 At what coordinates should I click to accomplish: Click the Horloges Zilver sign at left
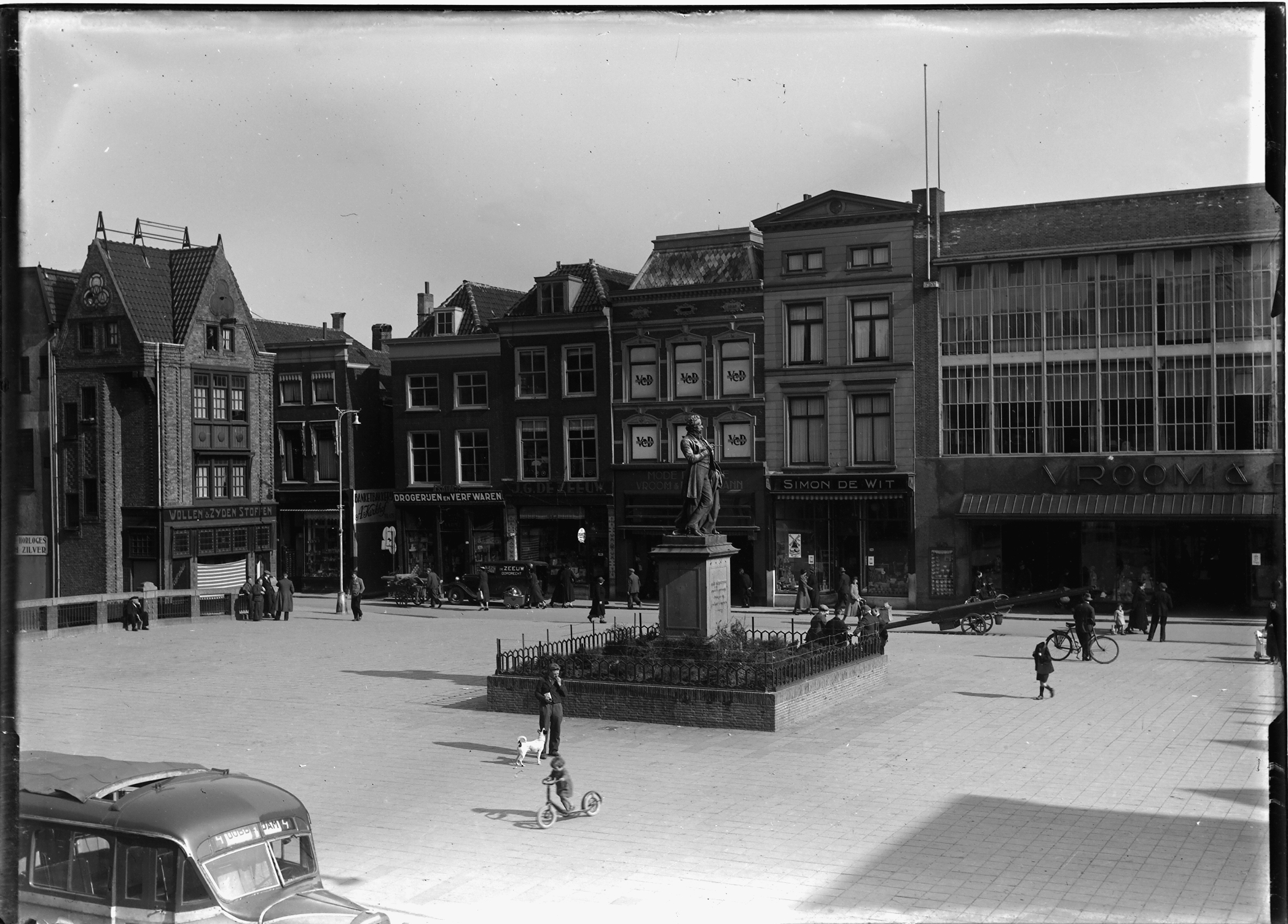click(32, 545)
